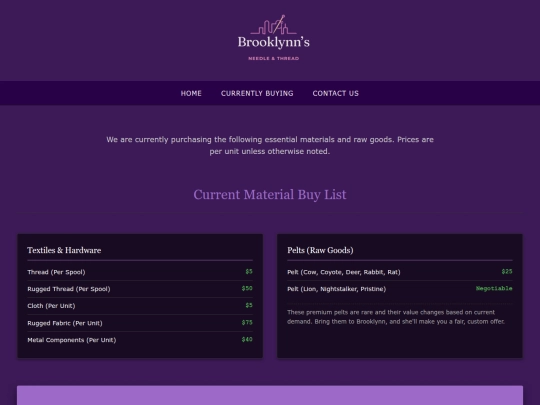Image resolution: width=540 pixels, height=405 pixels.
Task: Click the Pelts (Raw Goods) card title
Action: [x=320, y=250]
